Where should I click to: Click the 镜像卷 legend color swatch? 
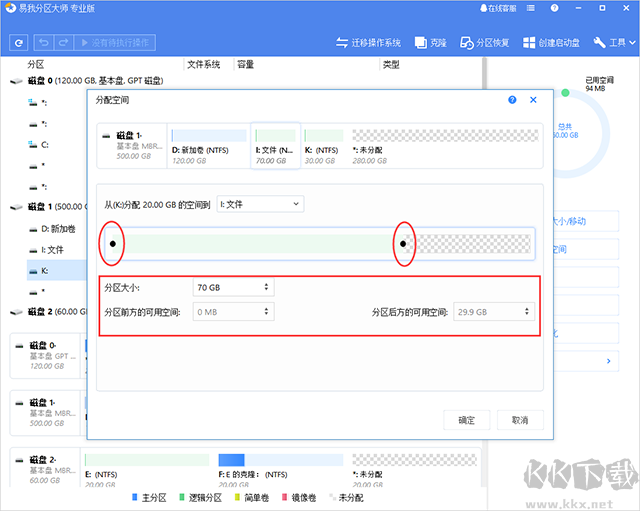click(284, 497)
